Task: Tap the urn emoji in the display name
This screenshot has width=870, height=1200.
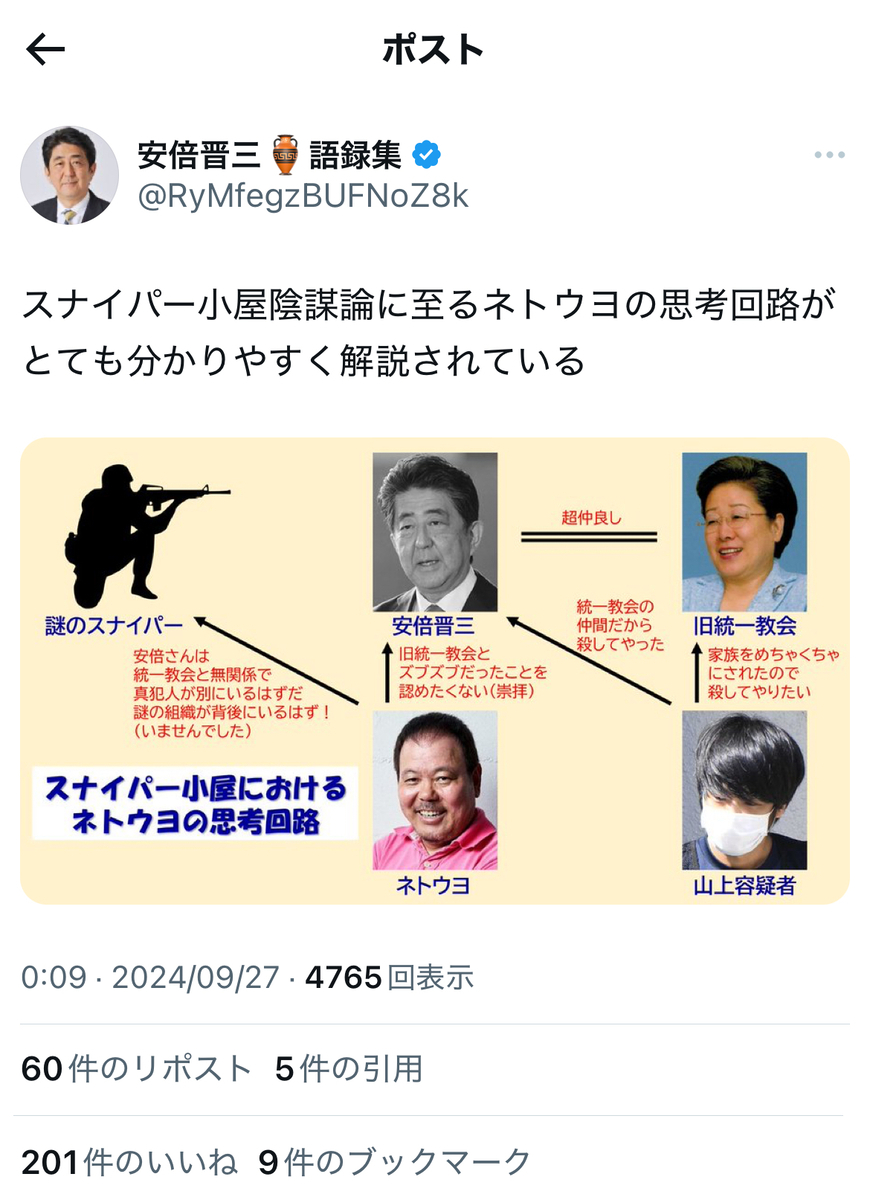Action: pyautogui.click(x=286, y=155)
